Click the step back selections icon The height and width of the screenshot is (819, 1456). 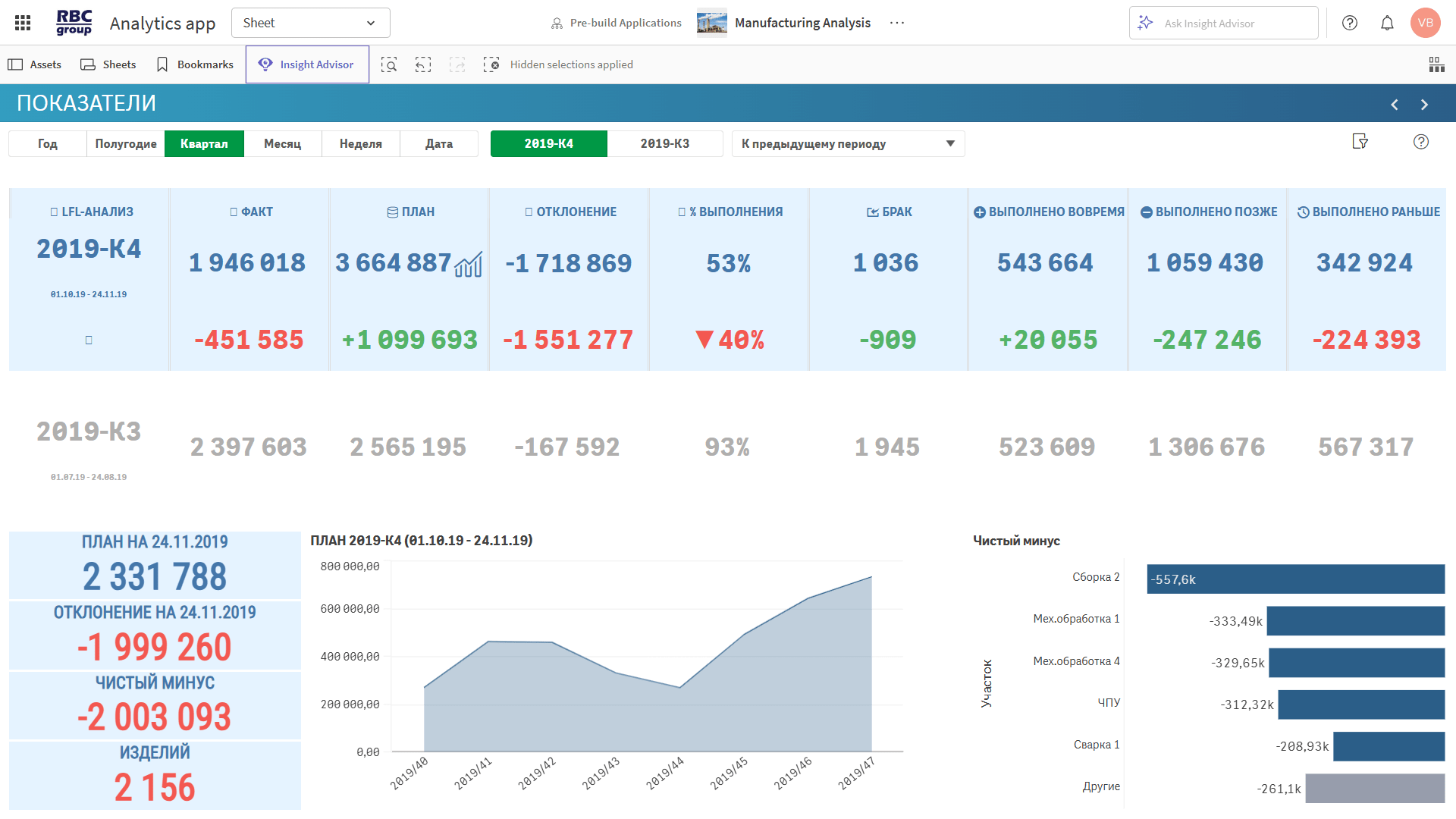coord(423,64)
